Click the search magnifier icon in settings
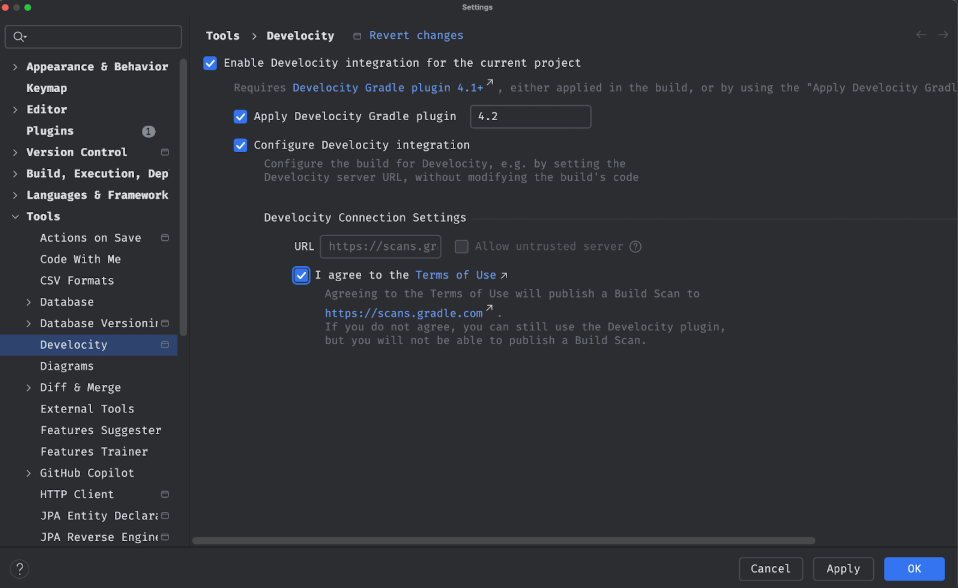The height and width of the screenshot is (588, 958). pos(19,37)
